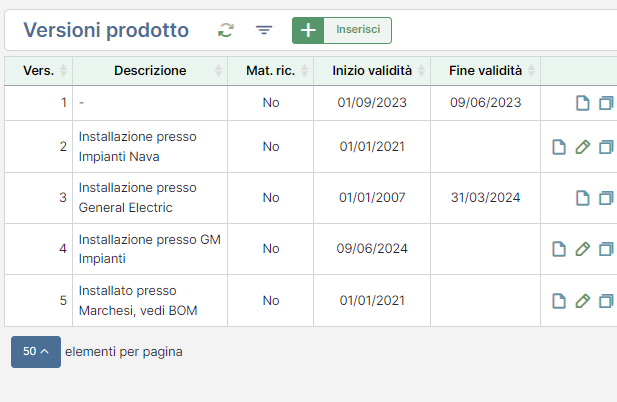Sort by Descrizione column header
617x402 pixels.
[150, 71]
